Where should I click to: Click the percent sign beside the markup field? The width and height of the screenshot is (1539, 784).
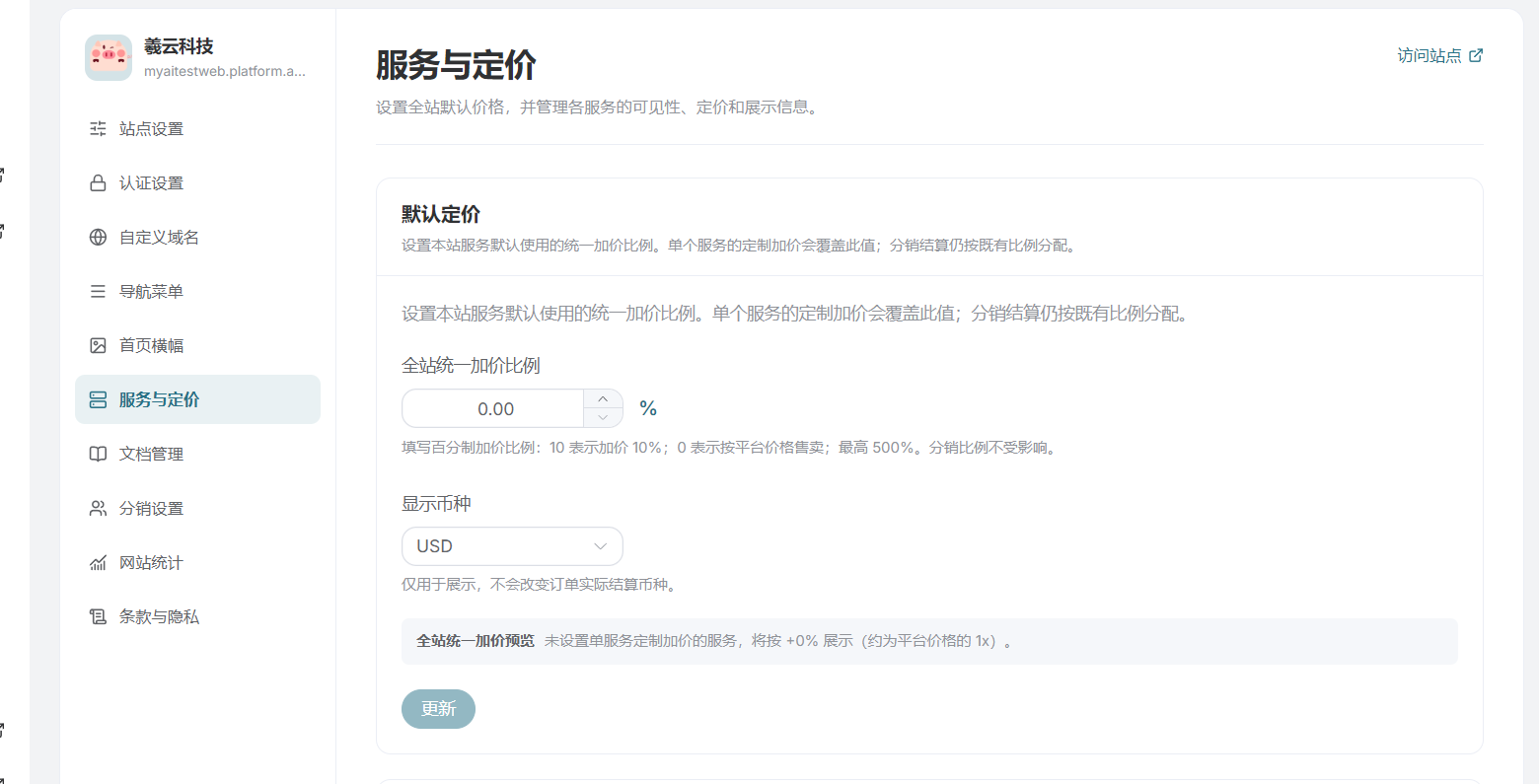648,408
